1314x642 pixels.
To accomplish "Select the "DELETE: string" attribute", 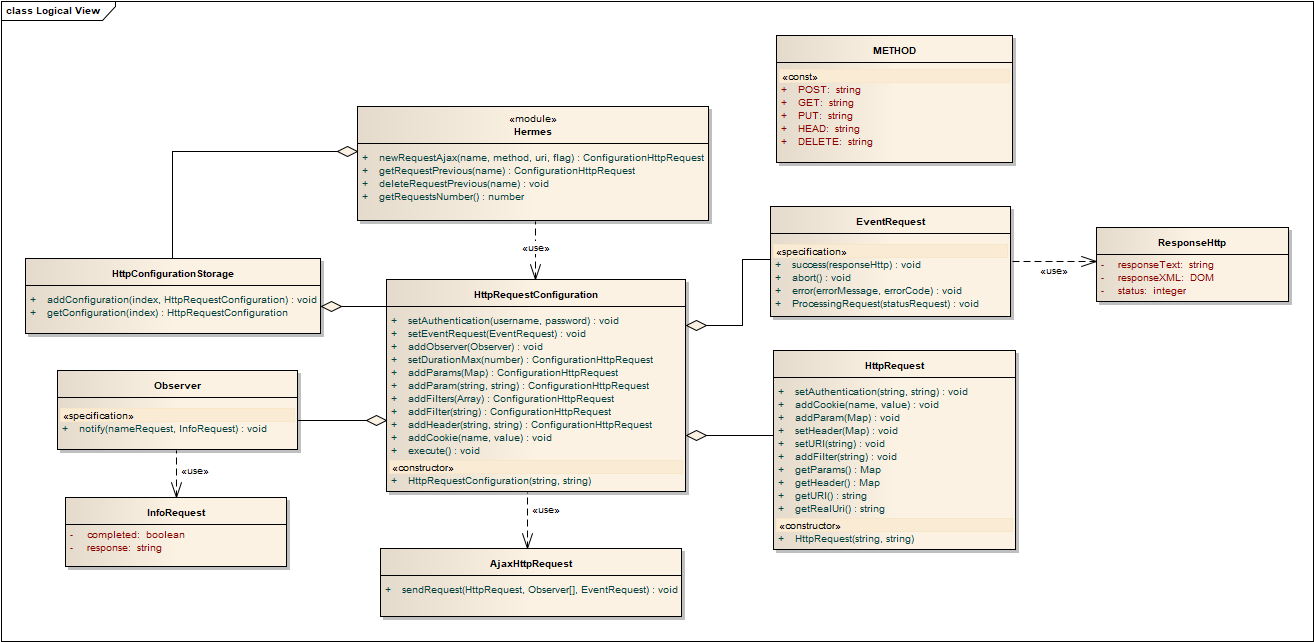I will pyautogui.click(x=835, y=142).
